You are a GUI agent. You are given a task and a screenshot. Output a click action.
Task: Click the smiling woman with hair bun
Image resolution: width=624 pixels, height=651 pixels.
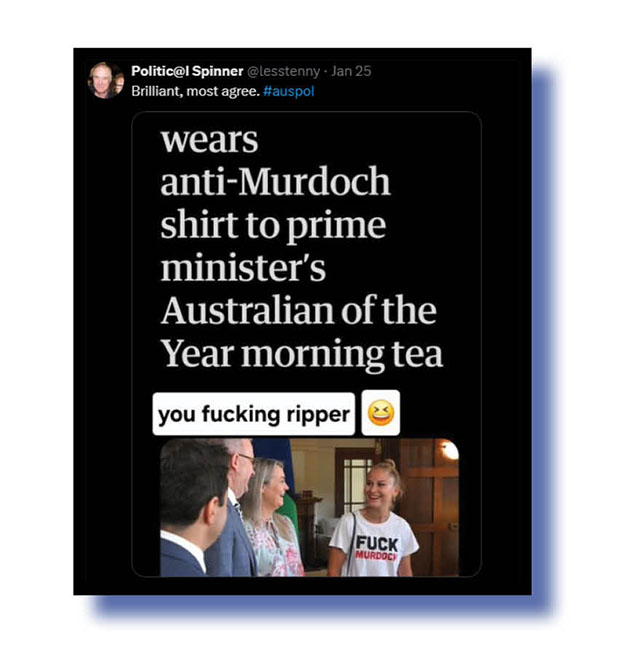pyautogui.click(x=376, y=519)
